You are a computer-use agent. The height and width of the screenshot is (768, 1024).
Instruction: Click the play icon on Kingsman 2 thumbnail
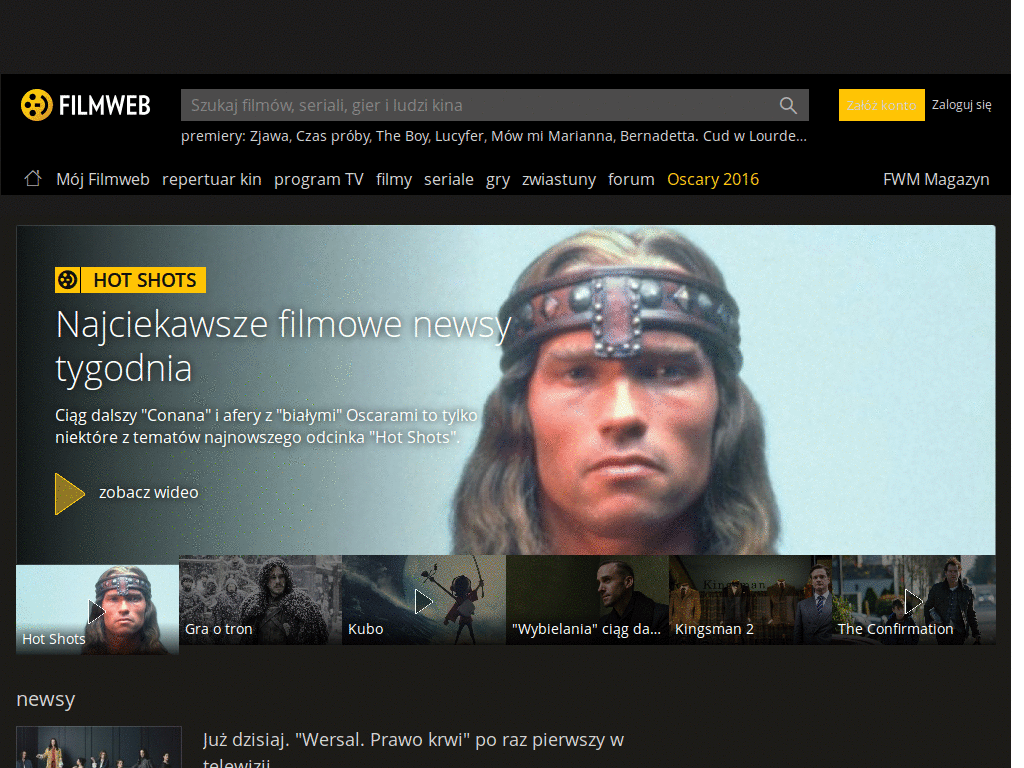tap(750, 601)
